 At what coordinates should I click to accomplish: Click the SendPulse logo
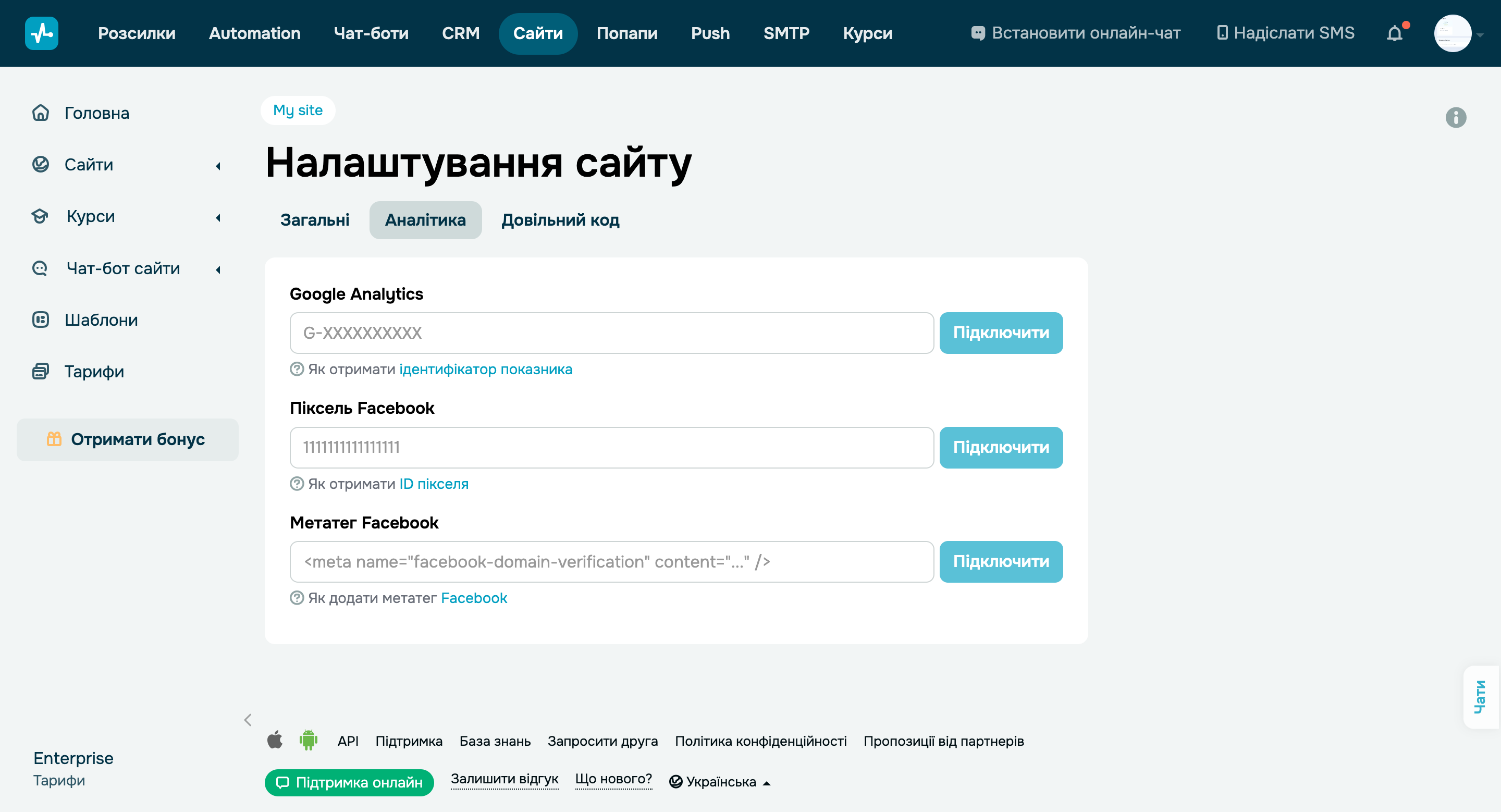(41, 33)
